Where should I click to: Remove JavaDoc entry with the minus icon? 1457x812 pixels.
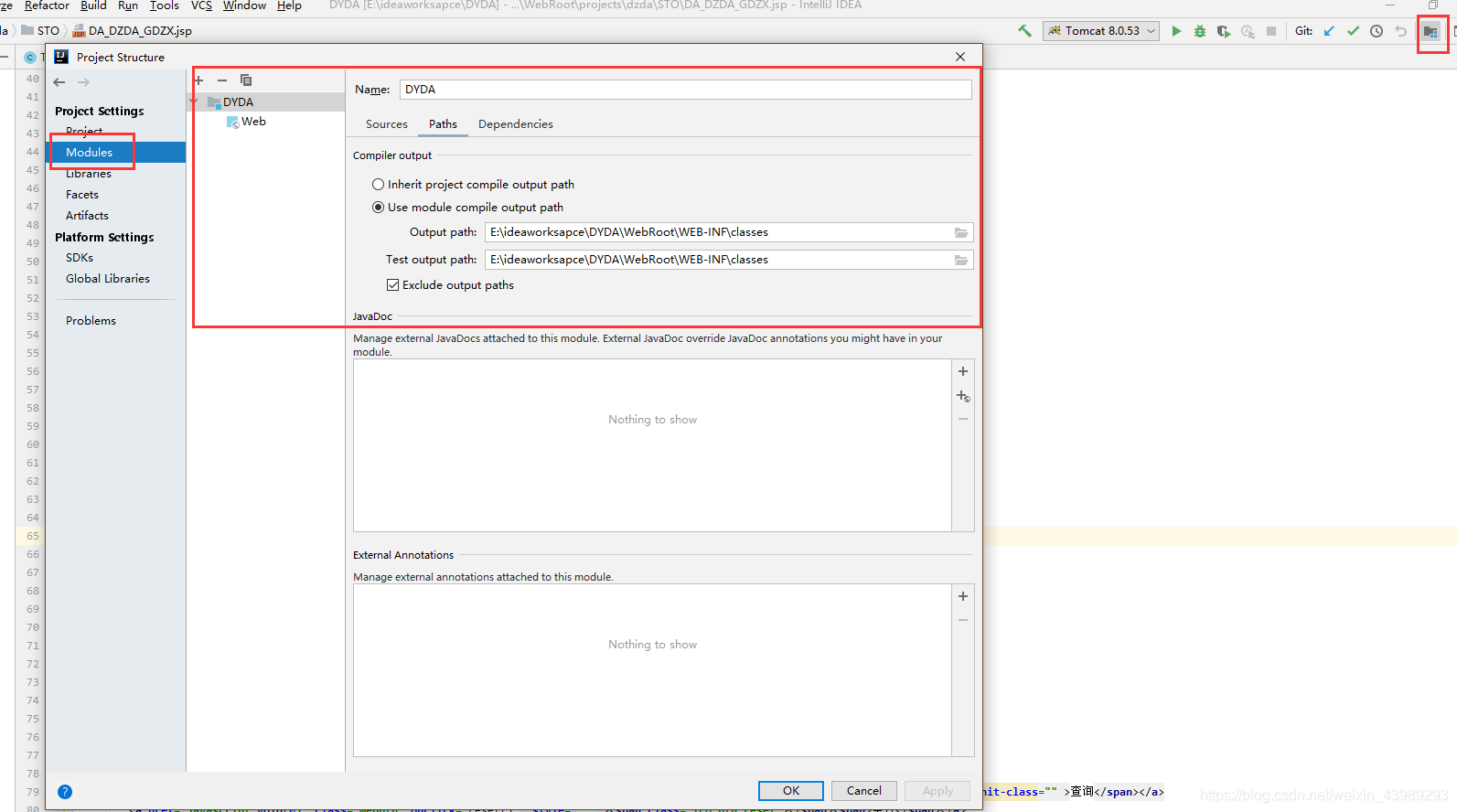tap(963, 419)
